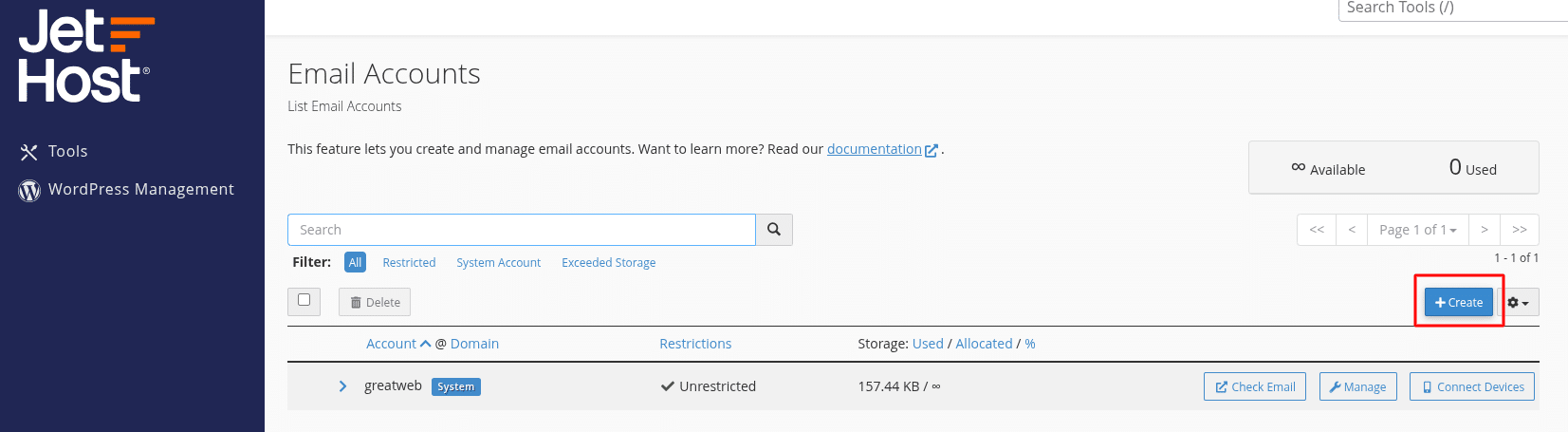Sort by Restrictions column
The image size is (1568, 432).
(x=695, y=344)
